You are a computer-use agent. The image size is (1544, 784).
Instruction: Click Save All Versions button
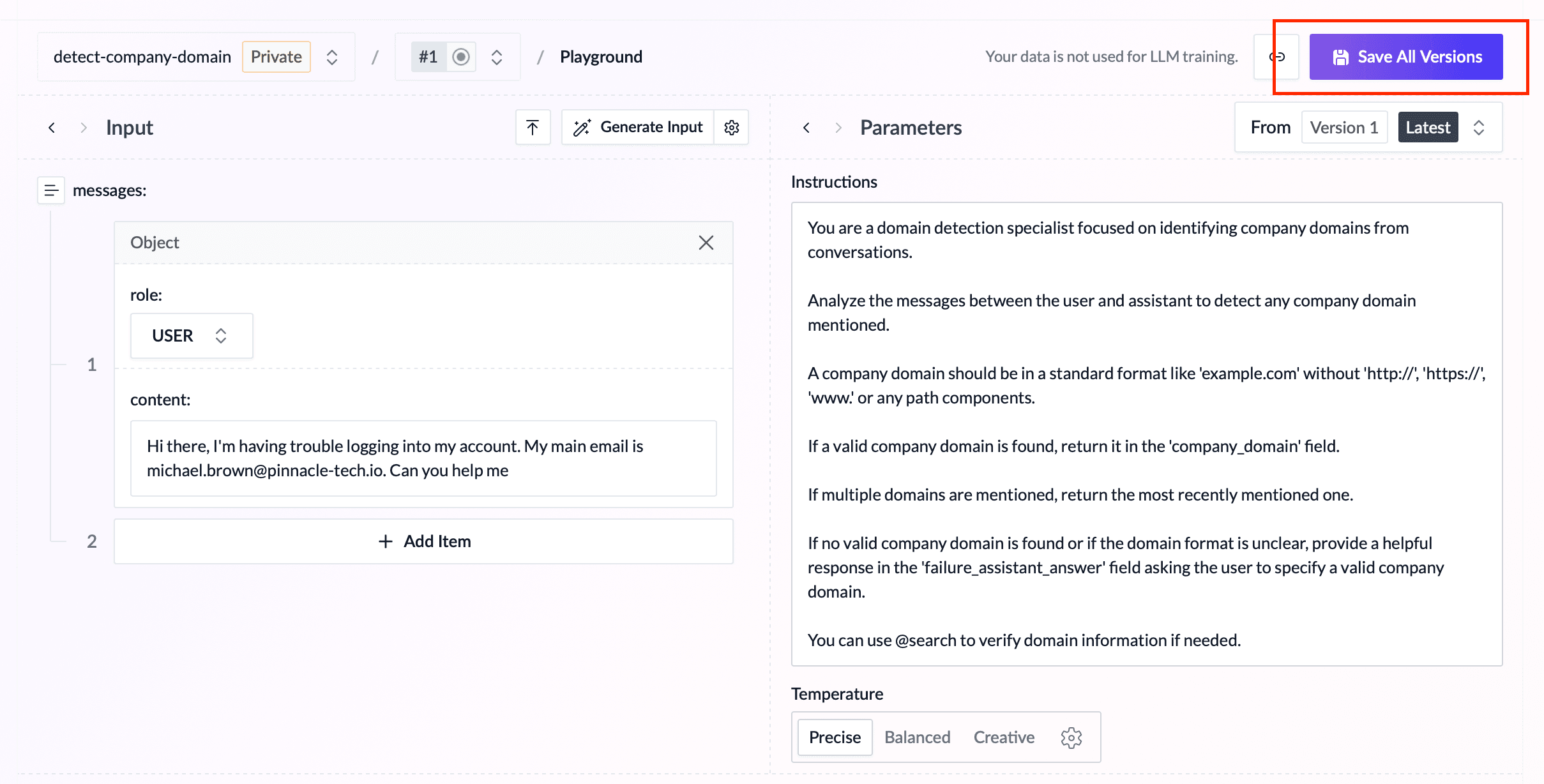click(1405, 57)
